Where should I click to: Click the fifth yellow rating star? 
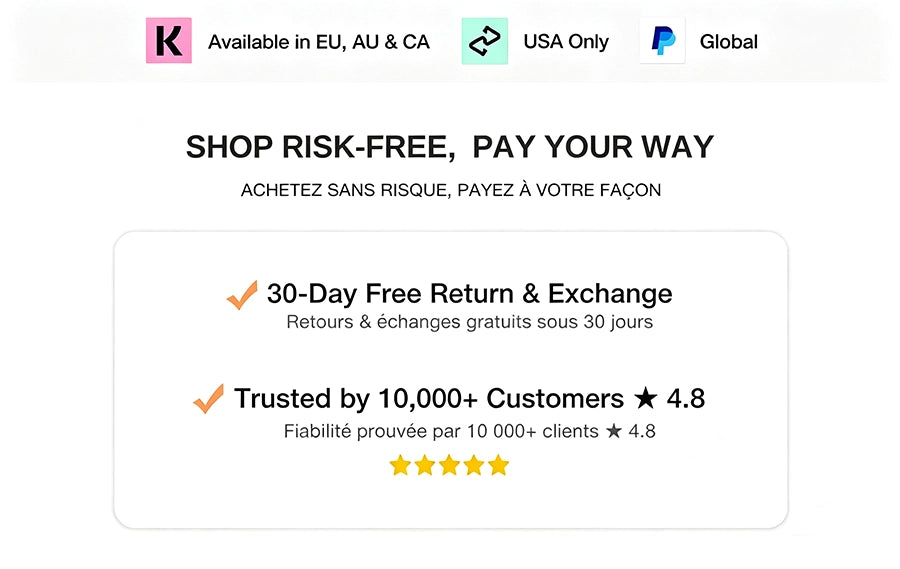click(x=499, y=465)
